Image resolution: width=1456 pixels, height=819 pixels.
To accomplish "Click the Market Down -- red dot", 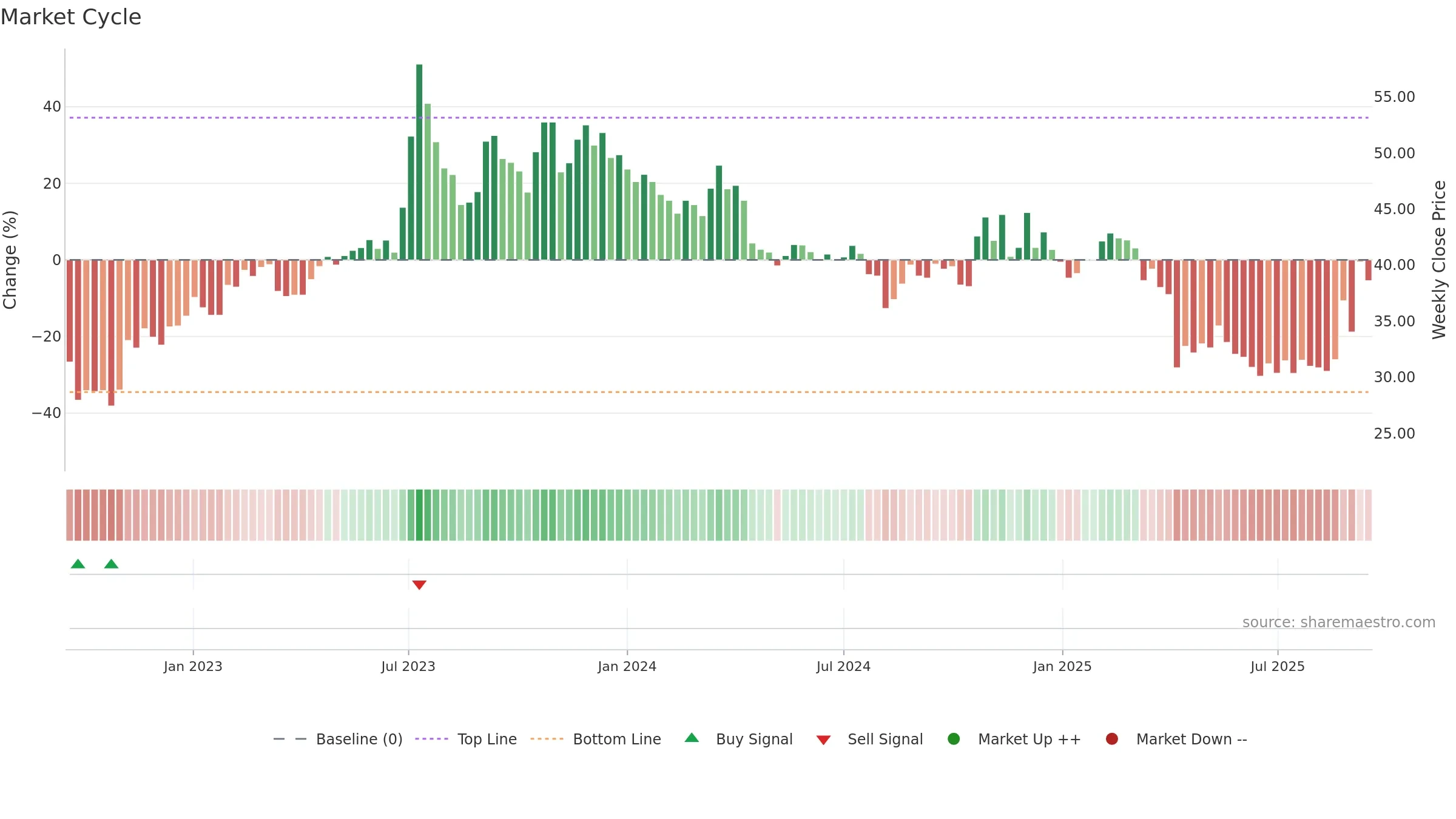I will click(x=1112, y=739).
